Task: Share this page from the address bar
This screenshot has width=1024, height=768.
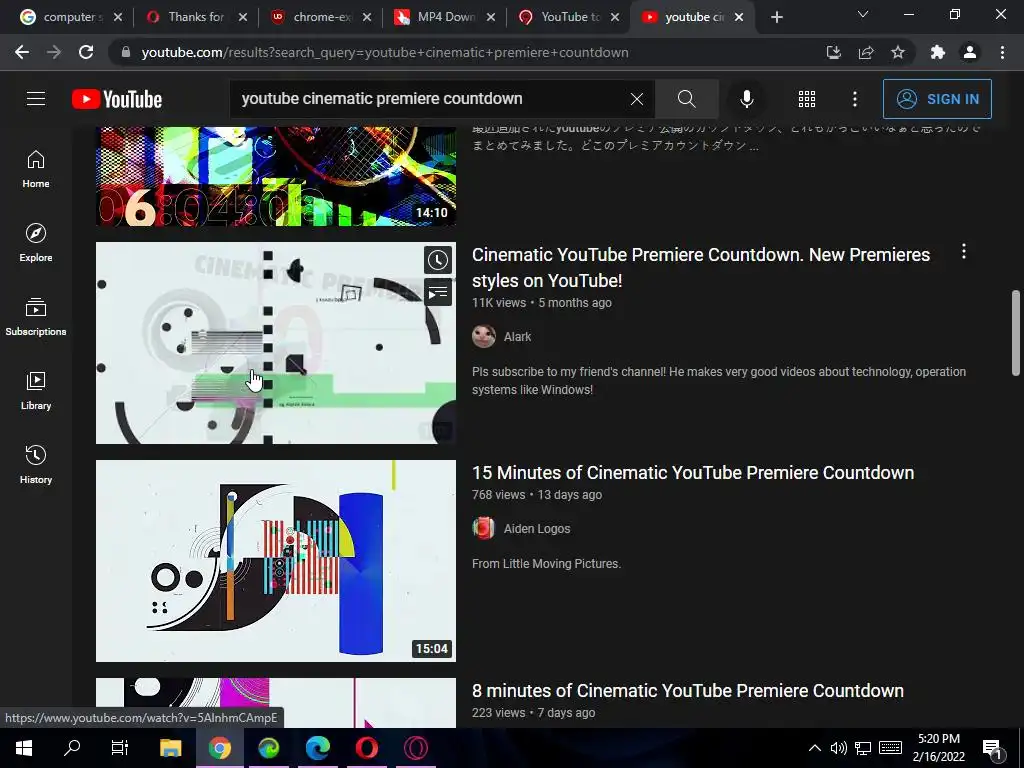Action: [866, 52]
